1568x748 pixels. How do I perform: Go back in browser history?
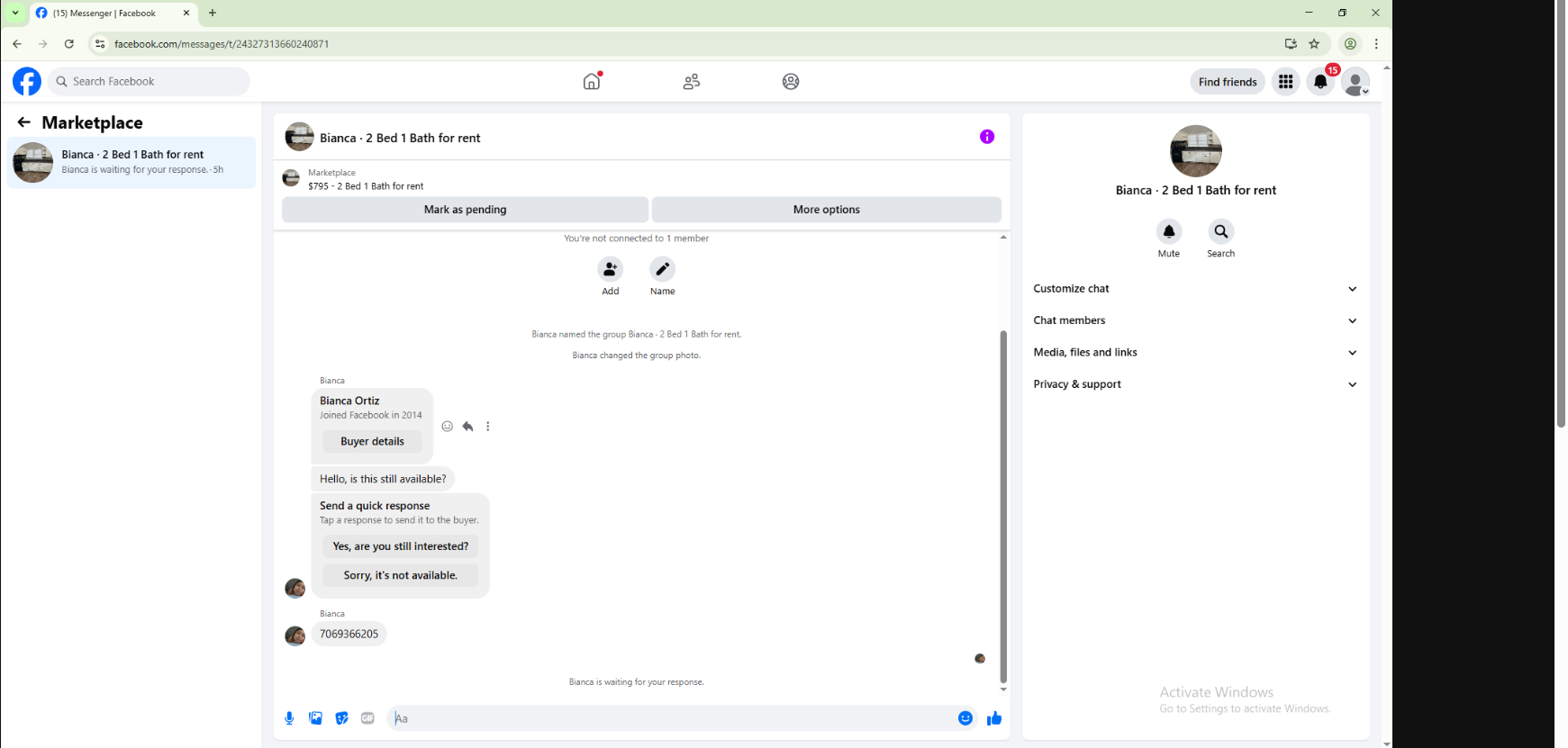pos(17,43)
